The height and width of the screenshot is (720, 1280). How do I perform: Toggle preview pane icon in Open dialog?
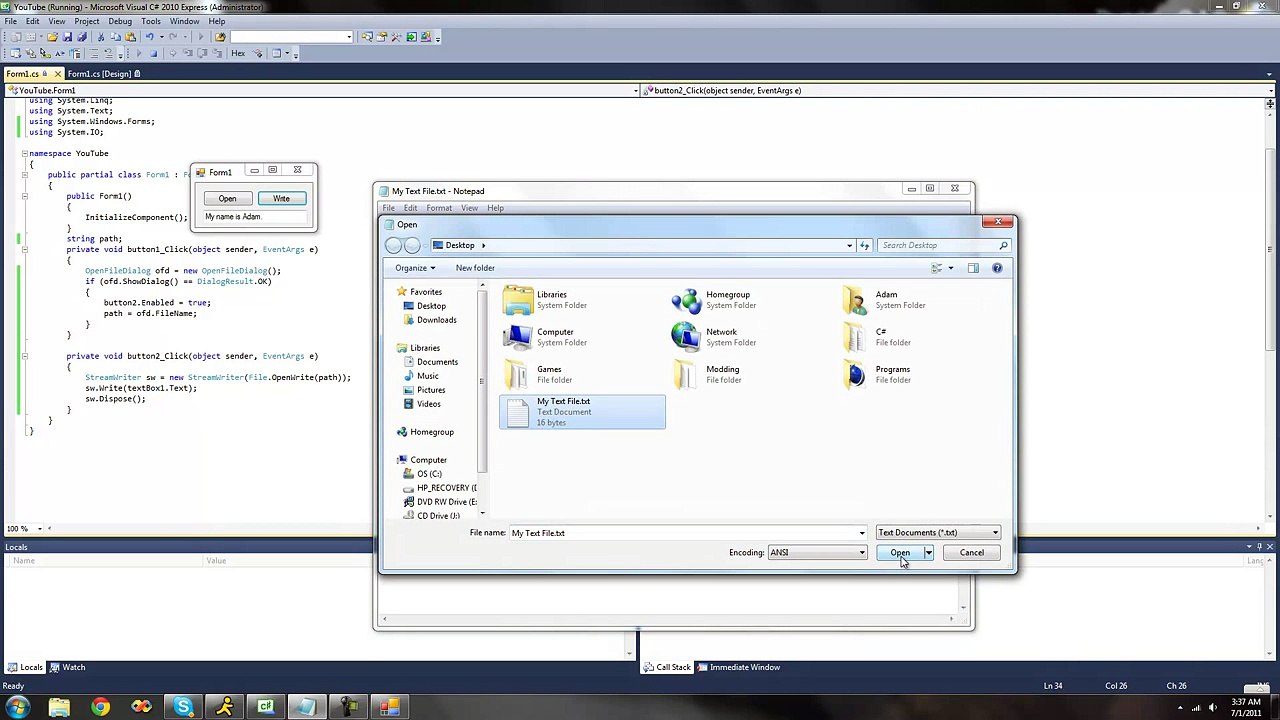click(x=973, y=268)
